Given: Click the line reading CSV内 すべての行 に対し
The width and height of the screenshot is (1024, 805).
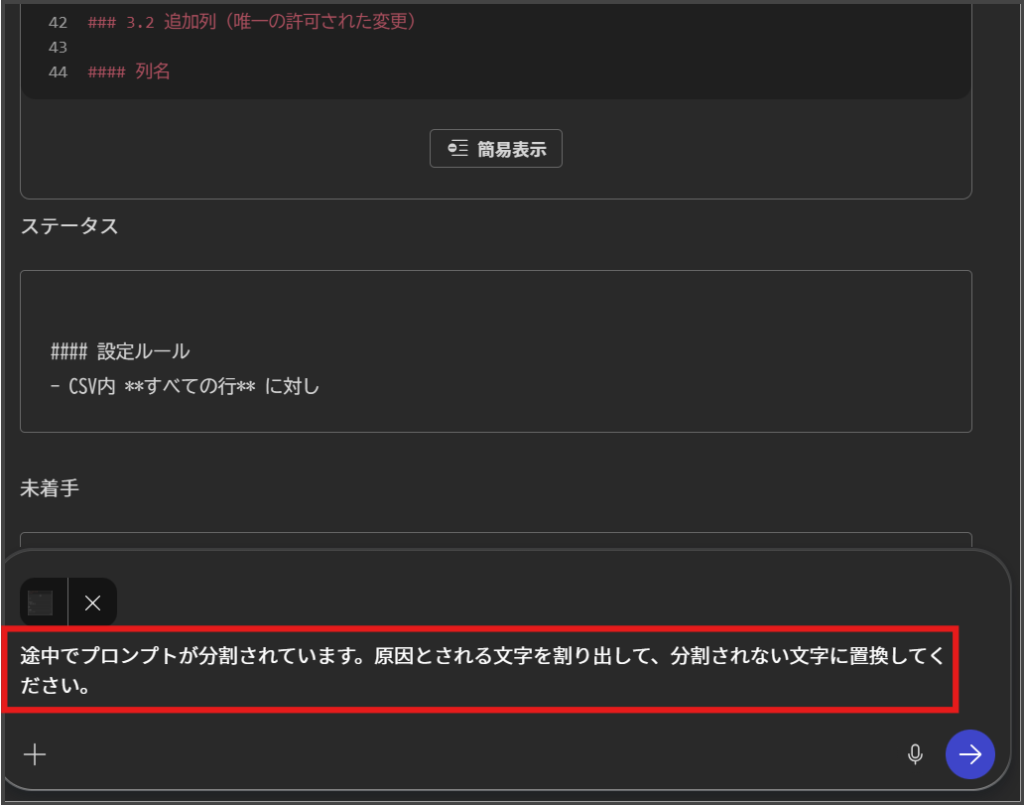Looking at the screenshot, I should [x=185, y=386].
